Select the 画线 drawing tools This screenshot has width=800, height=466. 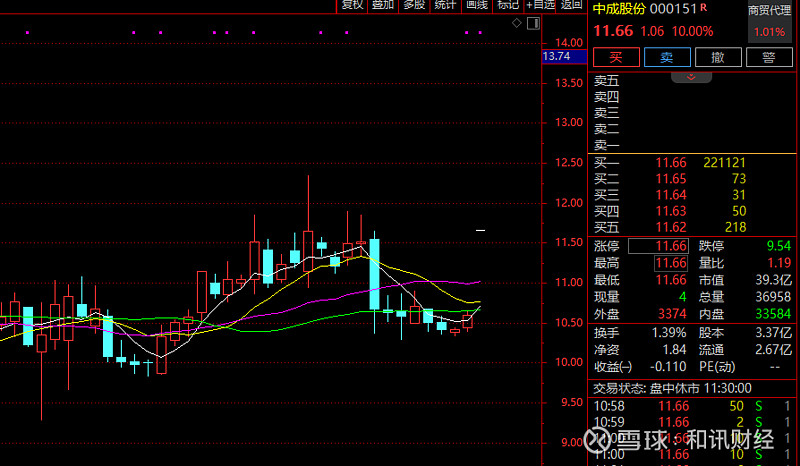click(x=477, y=5)
